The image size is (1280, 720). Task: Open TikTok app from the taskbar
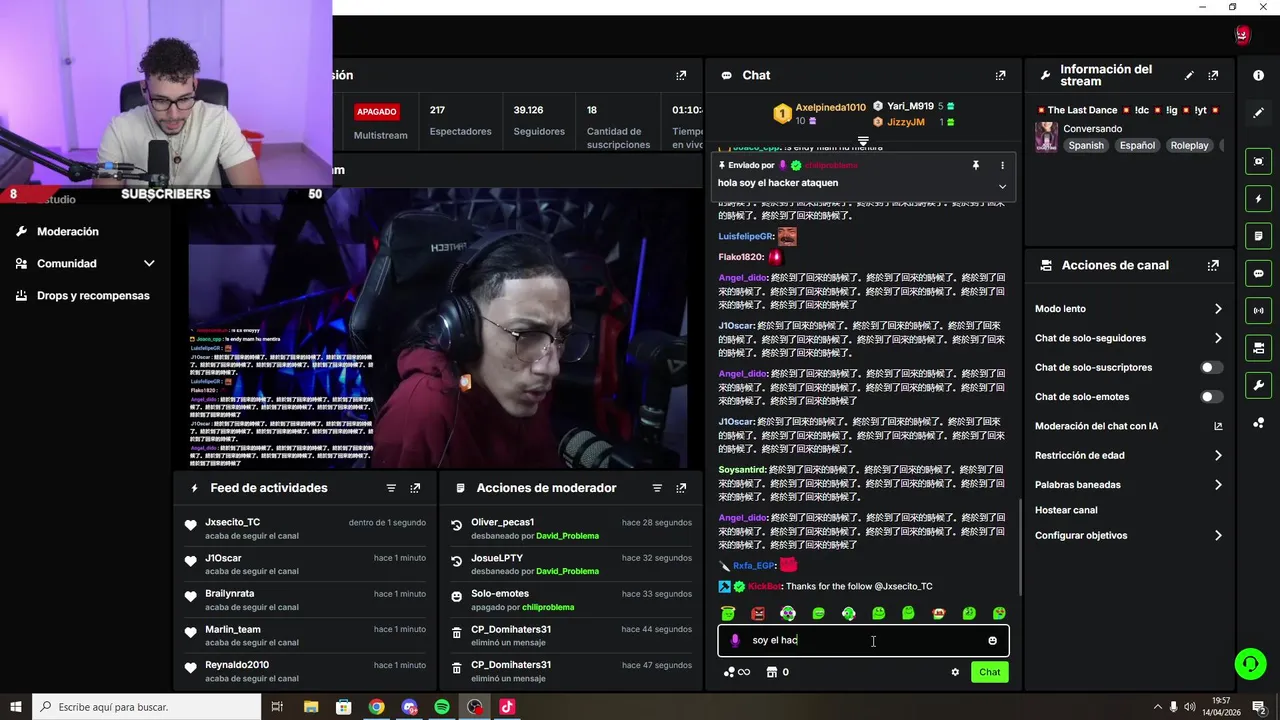pos(507,707)
